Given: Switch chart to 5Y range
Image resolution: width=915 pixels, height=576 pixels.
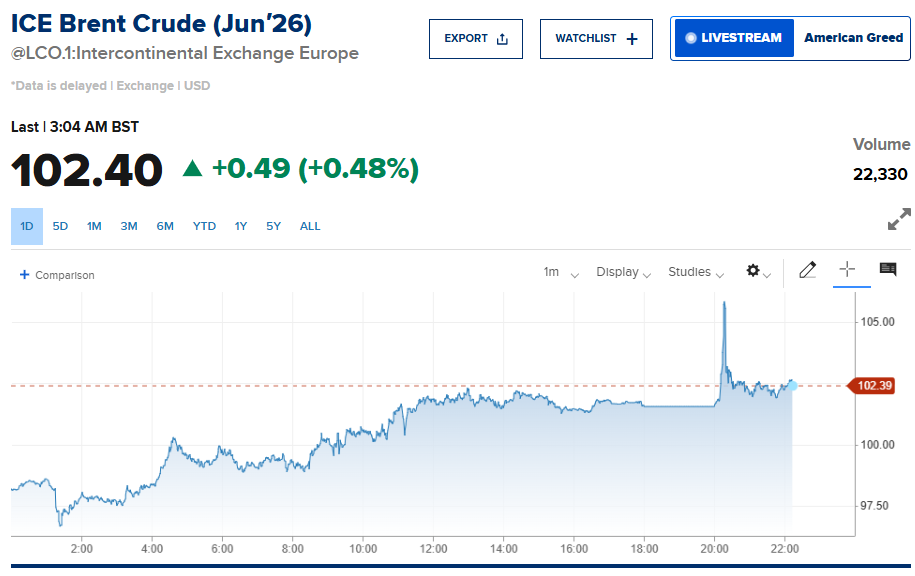Looking at the screenshot, I should click(273, 226).
